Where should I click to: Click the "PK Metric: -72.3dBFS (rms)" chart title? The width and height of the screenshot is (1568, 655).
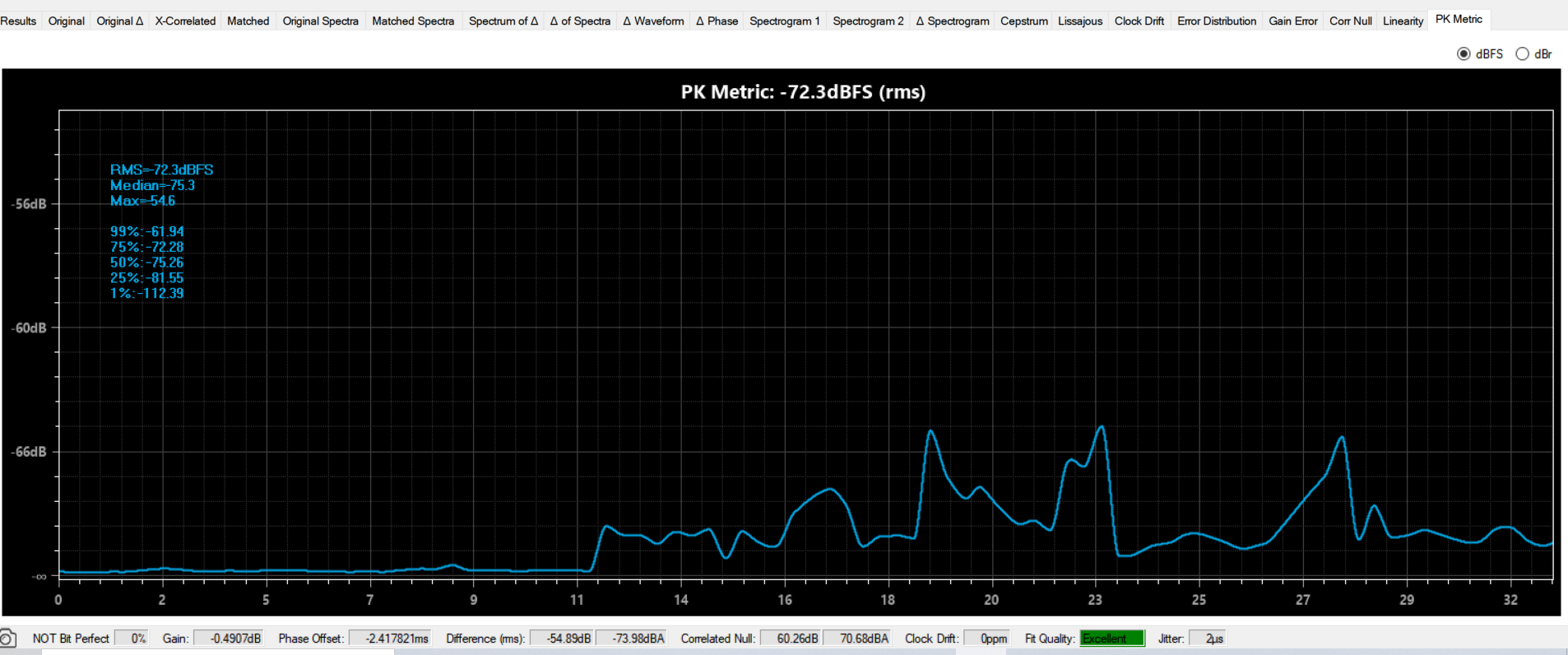pyautogui.click(x=803, y=91)
